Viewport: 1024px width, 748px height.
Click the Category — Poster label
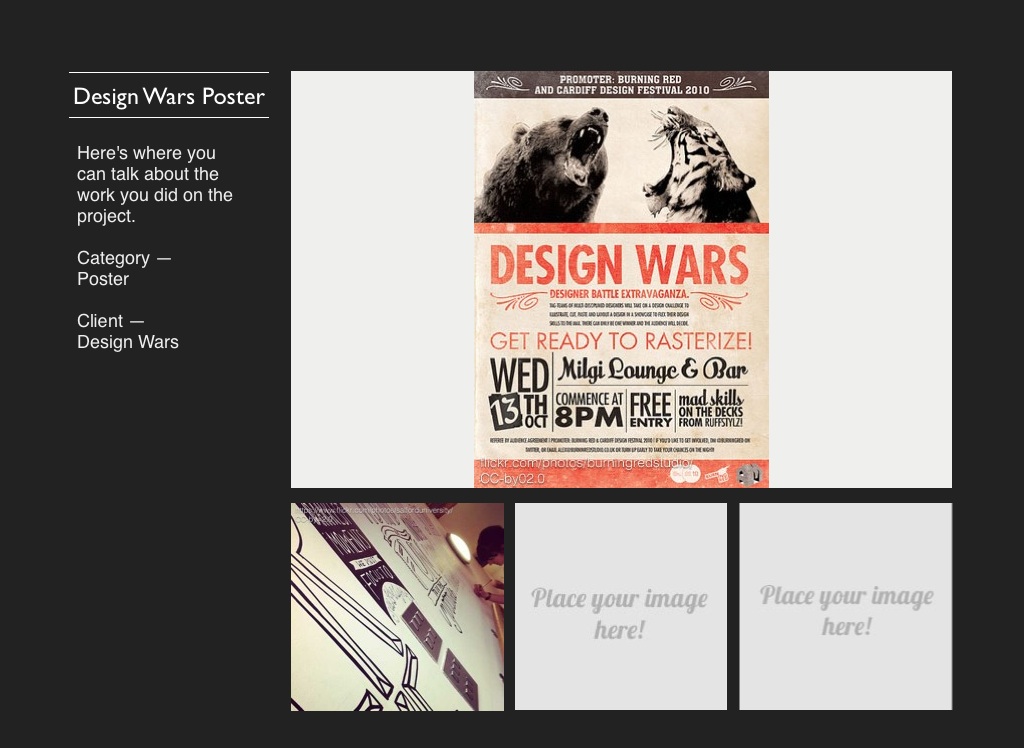click(x=124, y=268)
